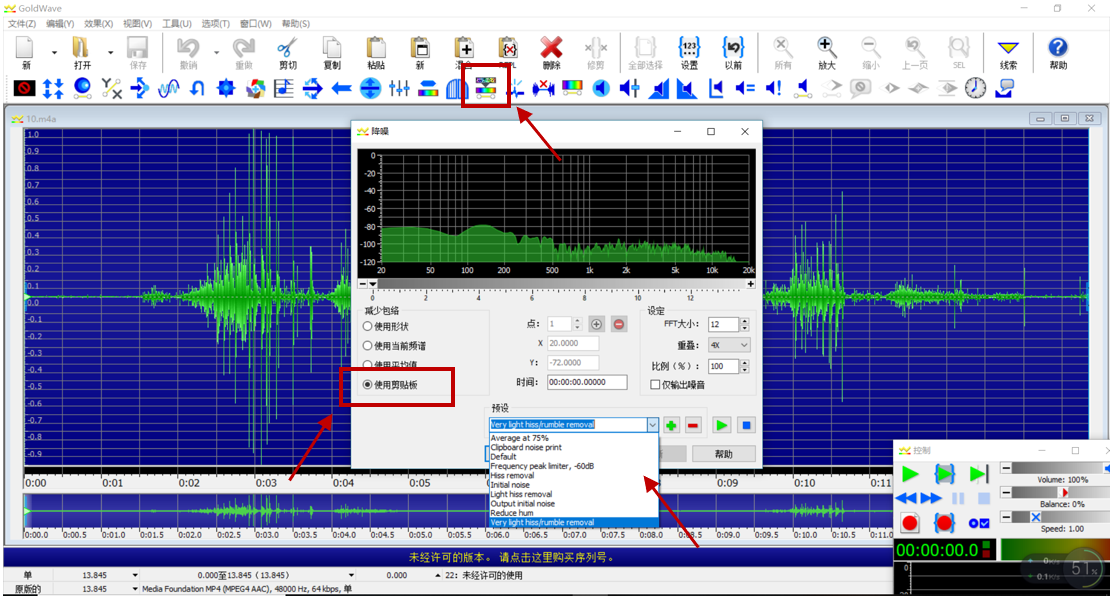Select the 使用当前频谱 radio button
1112x599 pixels.
coord(368,345)
